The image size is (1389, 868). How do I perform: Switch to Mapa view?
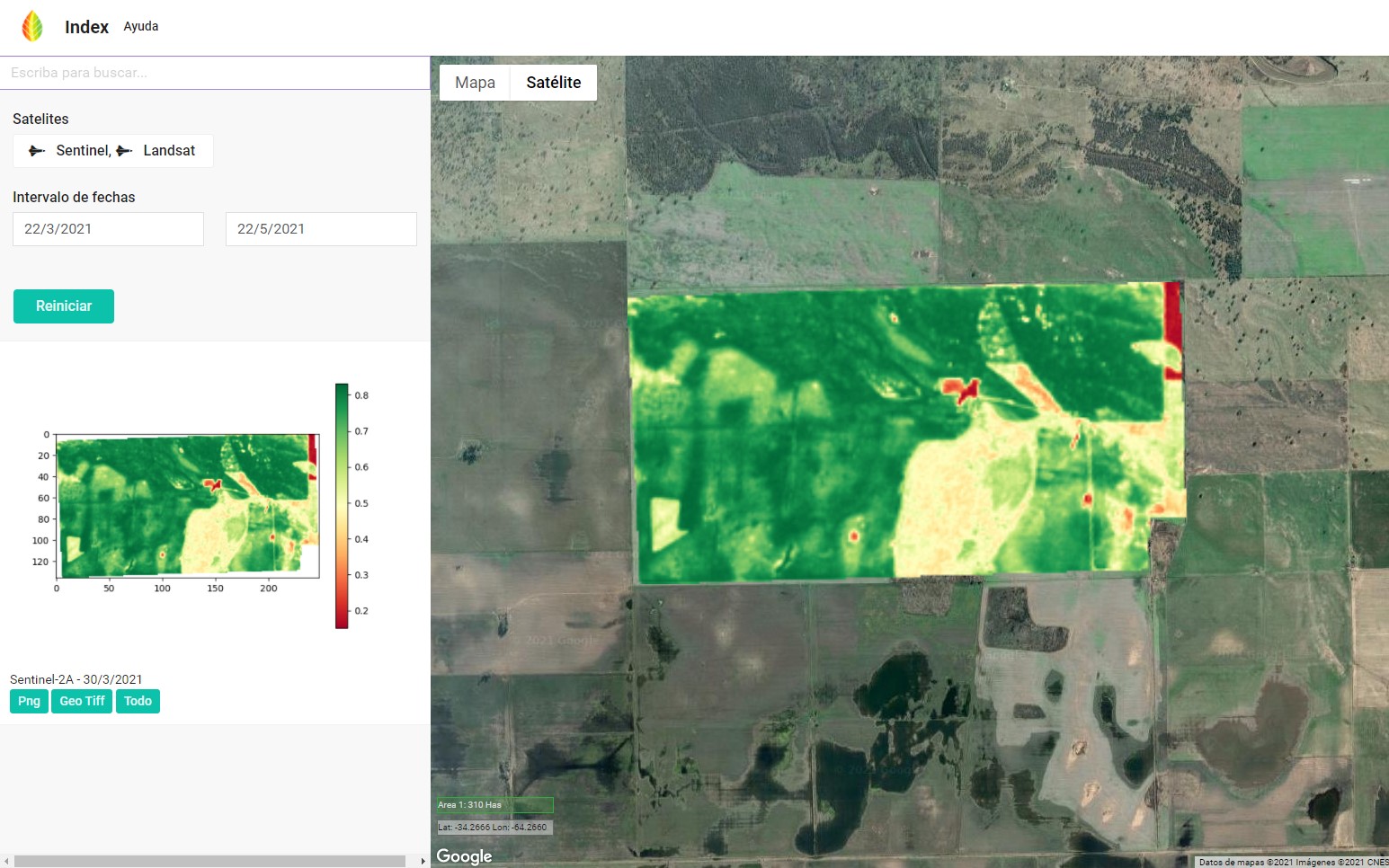pos(475,83)
